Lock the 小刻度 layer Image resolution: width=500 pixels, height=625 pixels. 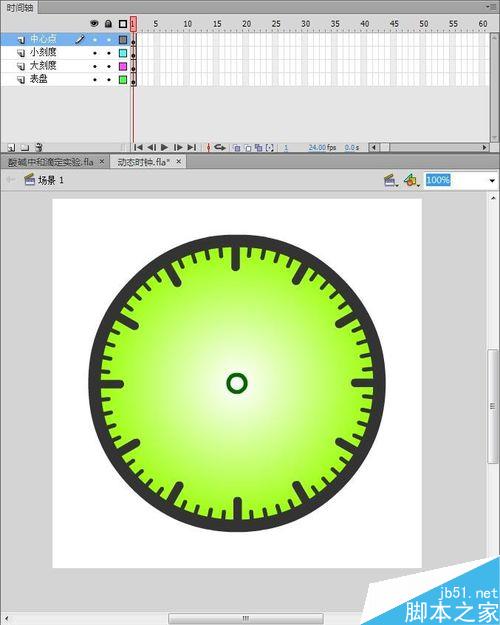[108, 53]
